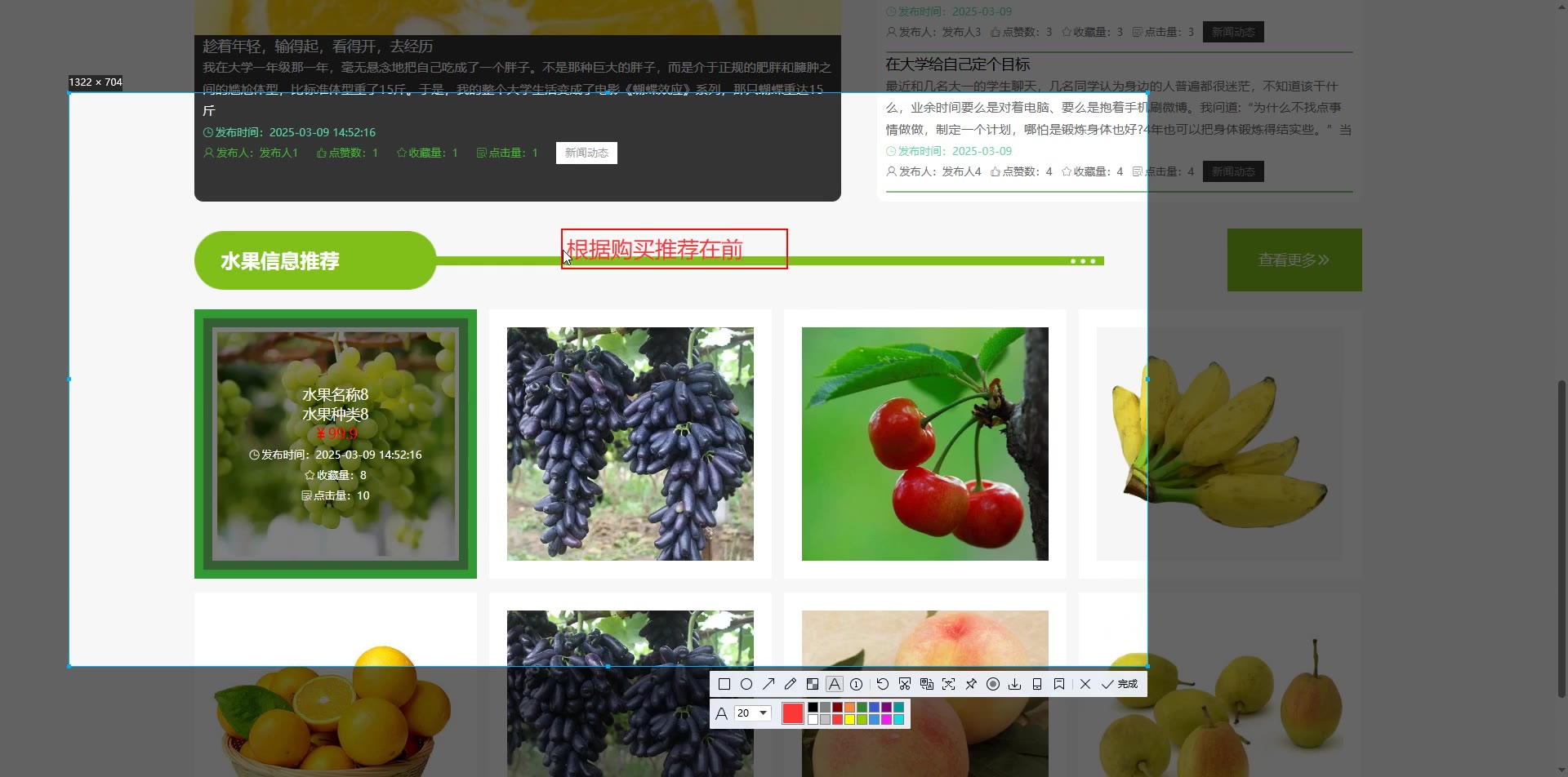Click the 新闻动态 tag beside 发布人3
The image size is (1568, 777).
pyautogui.click(x=1233, y=32)
